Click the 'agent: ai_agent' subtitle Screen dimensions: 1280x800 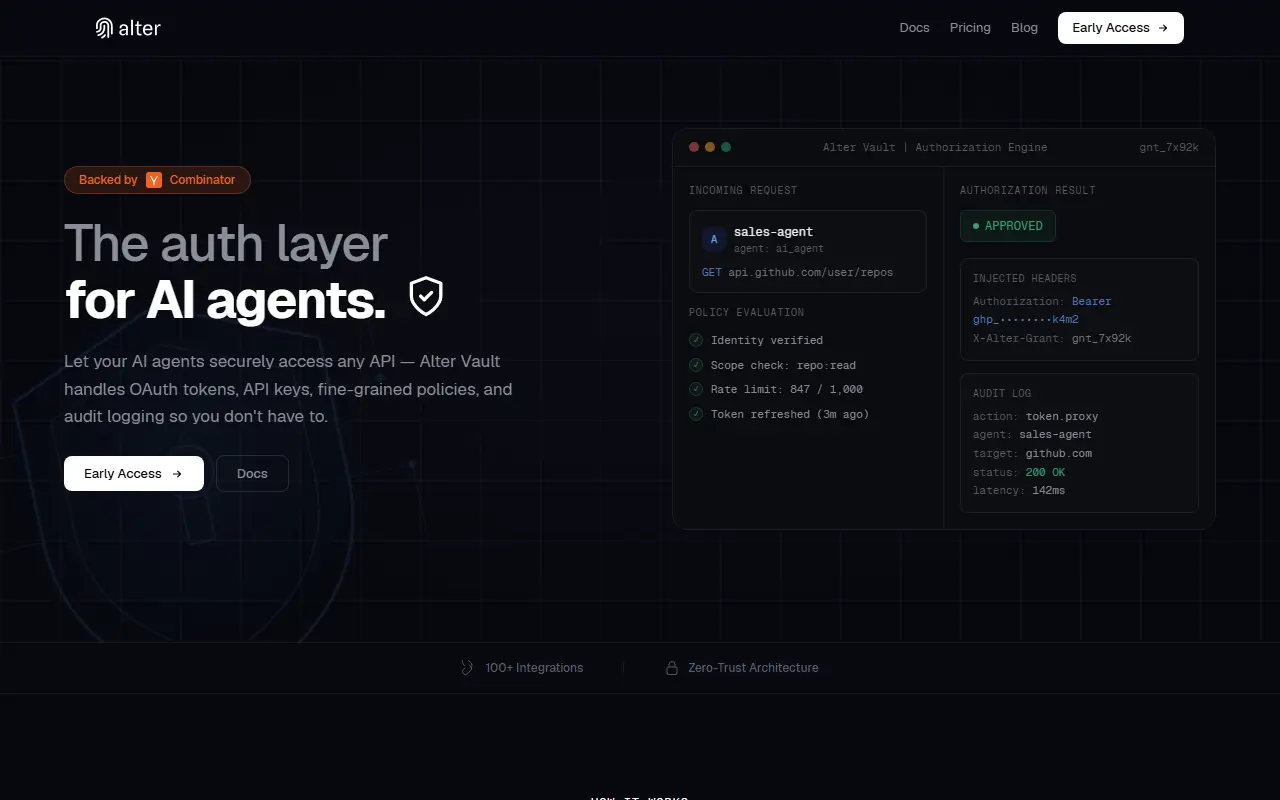click(779, 249)
